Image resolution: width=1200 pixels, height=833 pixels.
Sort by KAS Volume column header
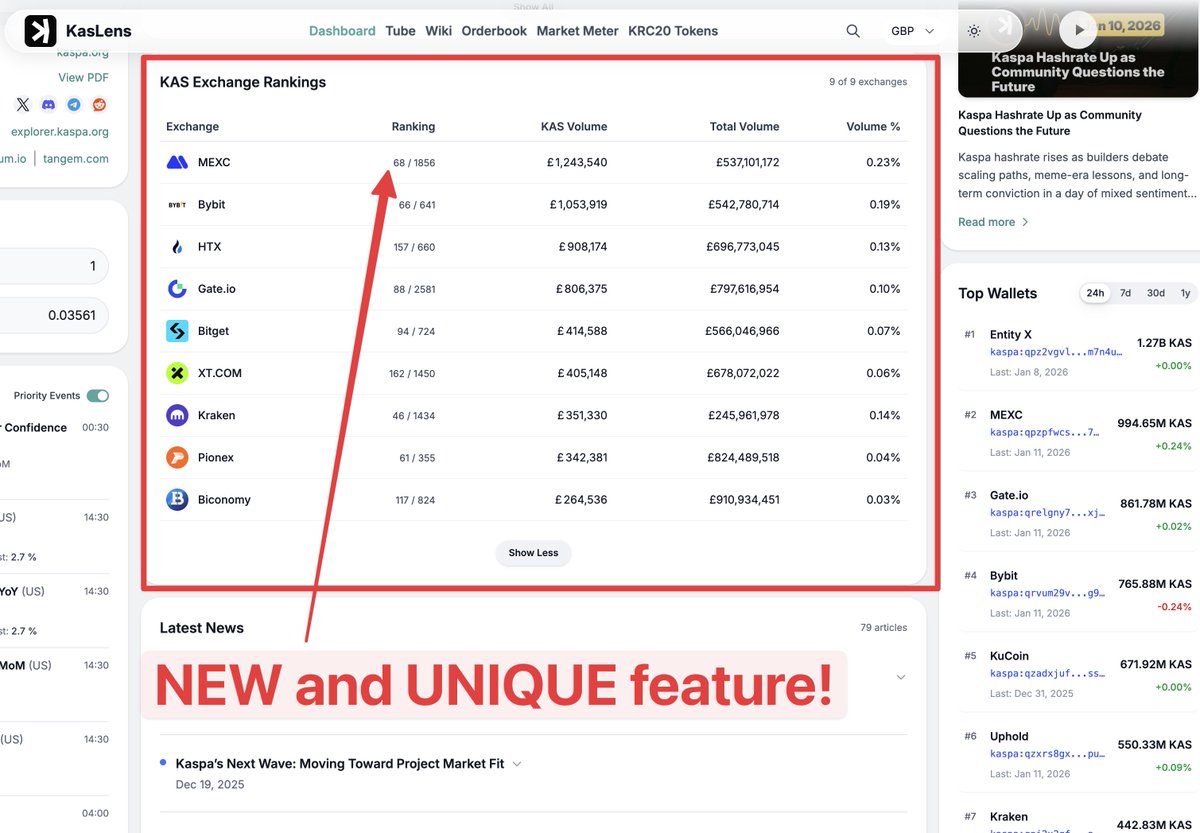[574, 127]
